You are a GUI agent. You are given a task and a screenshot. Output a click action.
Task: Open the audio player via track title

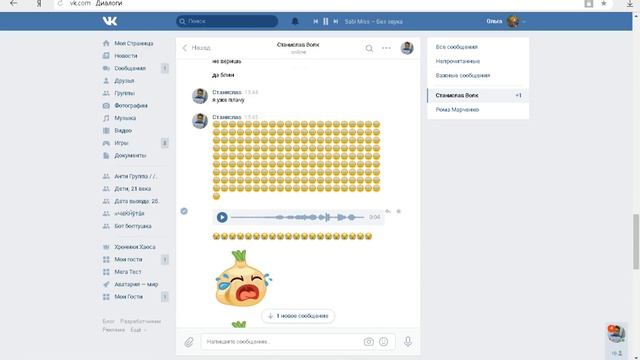click(373, 21)
